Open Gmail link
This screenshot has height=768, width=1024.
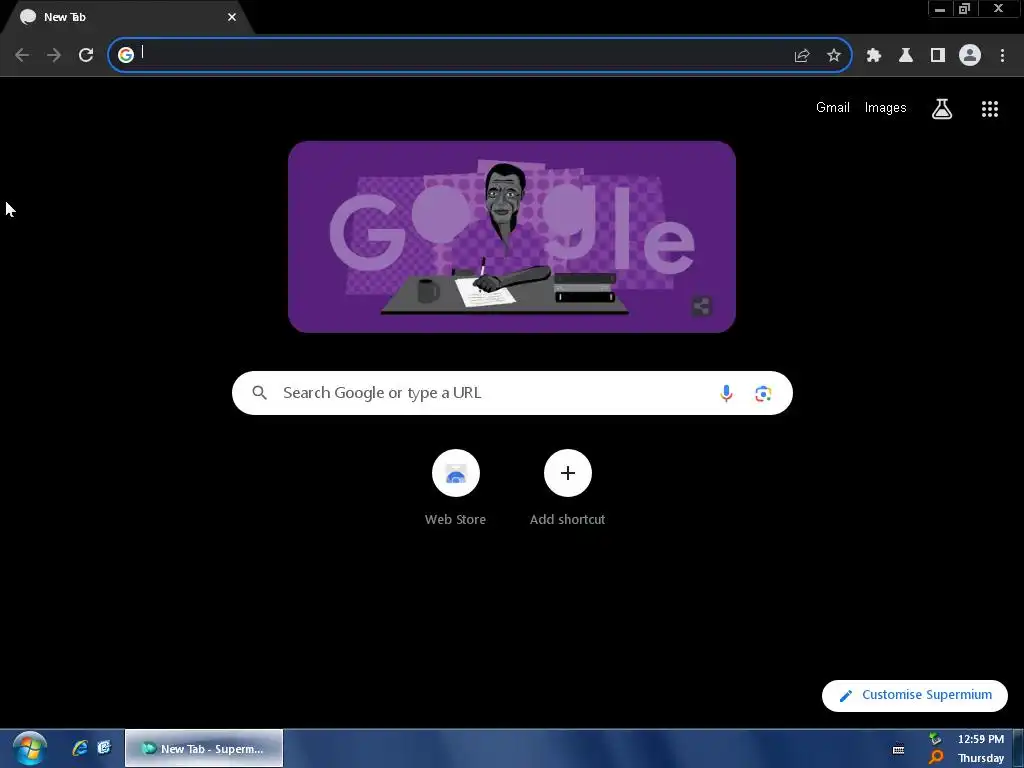click(833, 108)
